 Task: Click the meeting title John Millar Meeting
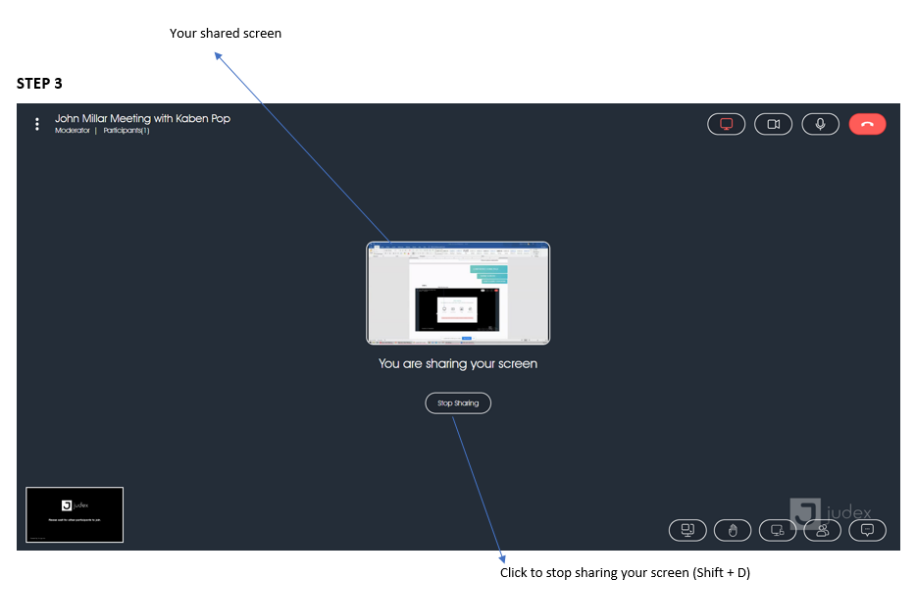click(x=142, y=118)
